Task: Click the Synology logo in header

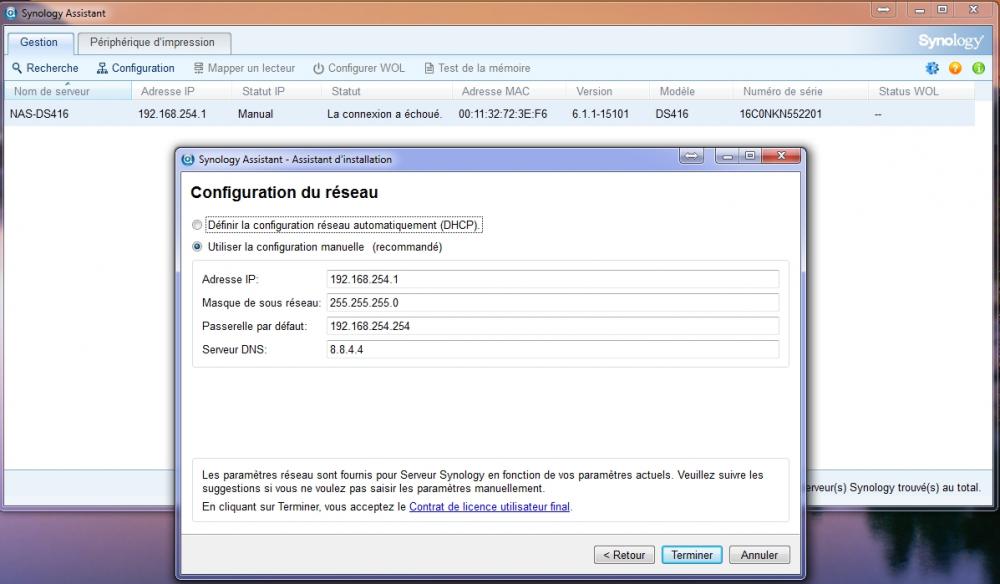Action: tap(951, 41)
